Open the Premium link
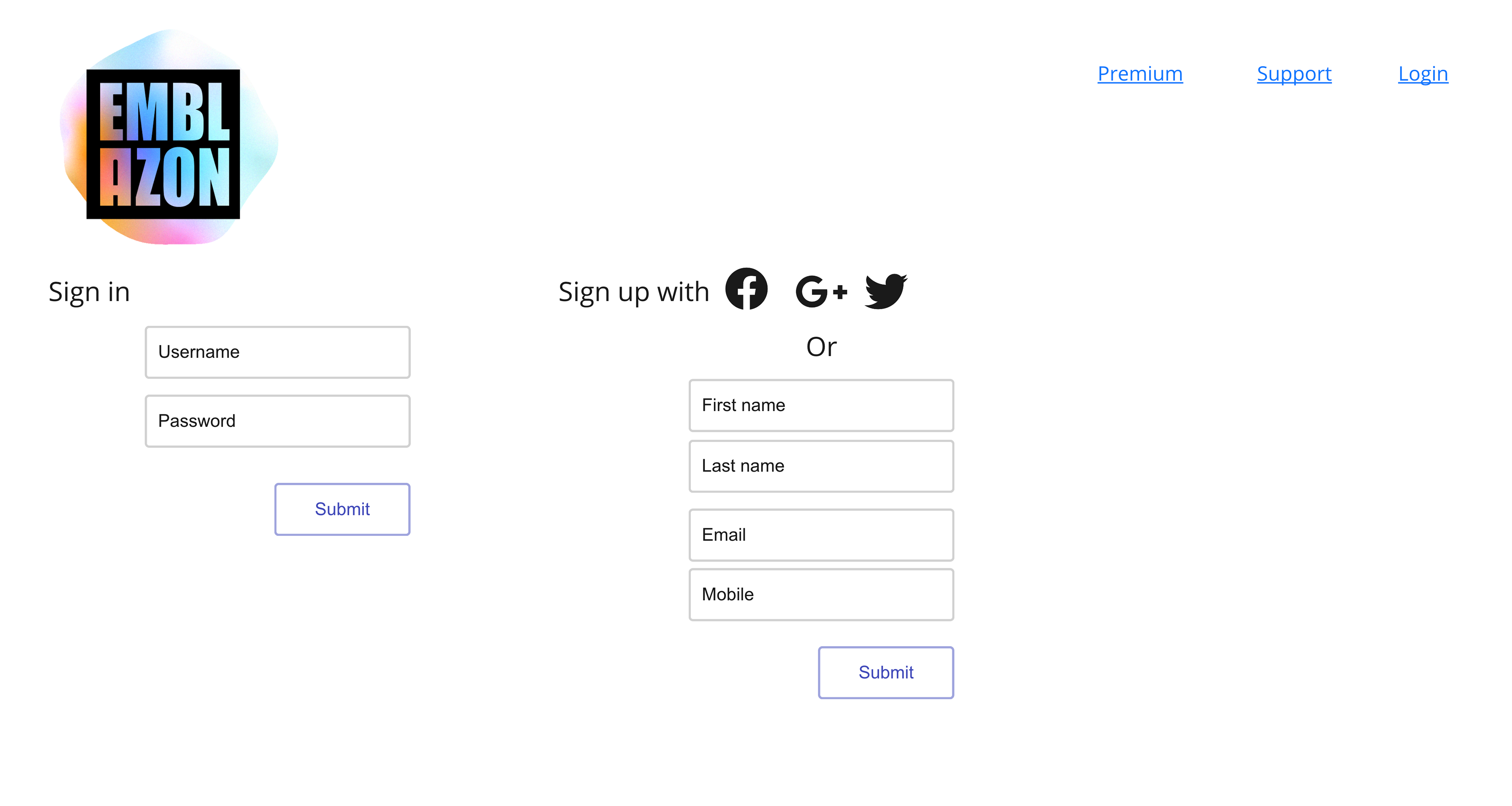The height and width of the screenshot is (806, 1512). pos(1140,74)
